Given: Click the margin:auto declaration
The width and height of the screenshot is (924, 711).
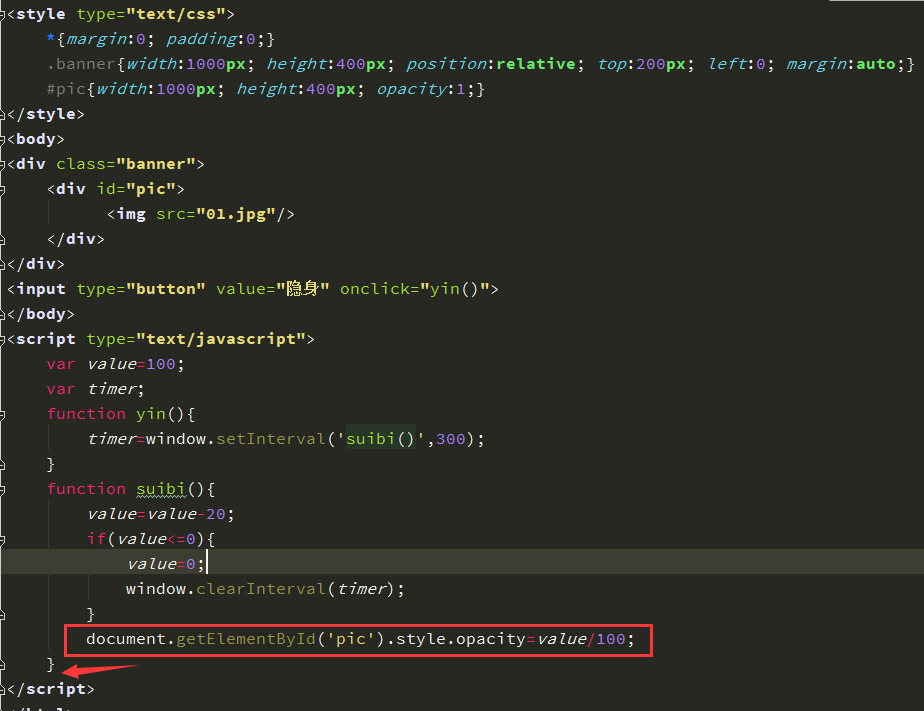Looking at the screenshot, I should click(841, 64).
